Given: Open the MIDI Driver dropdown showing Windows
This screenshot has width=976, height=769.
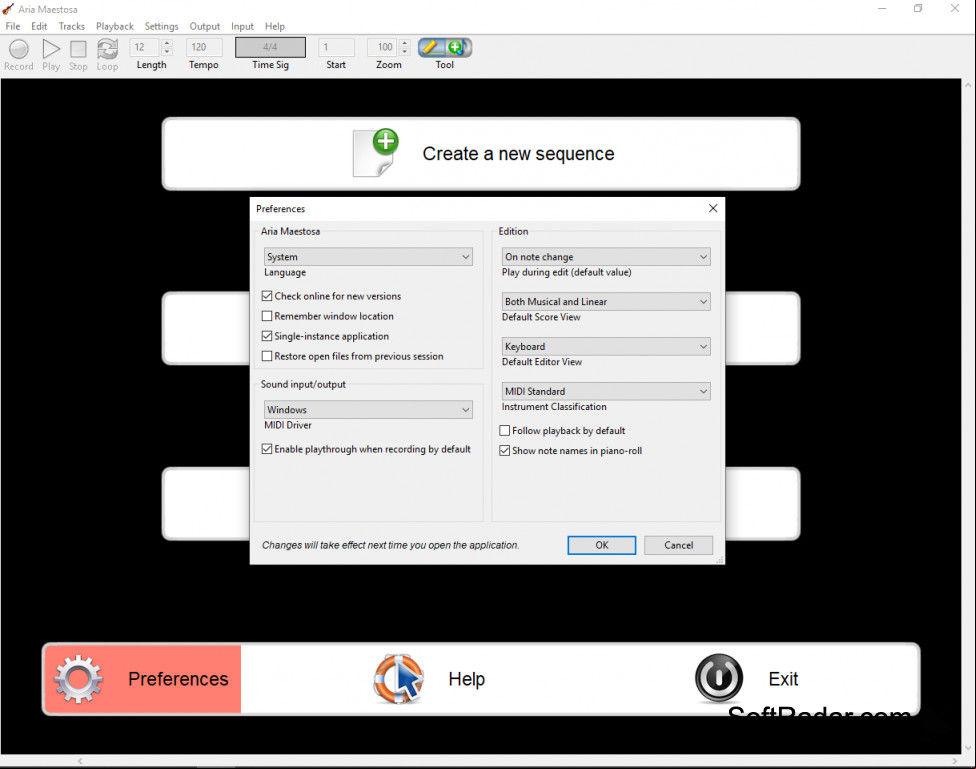Looking at the screenshot, I should pos(368,409).
